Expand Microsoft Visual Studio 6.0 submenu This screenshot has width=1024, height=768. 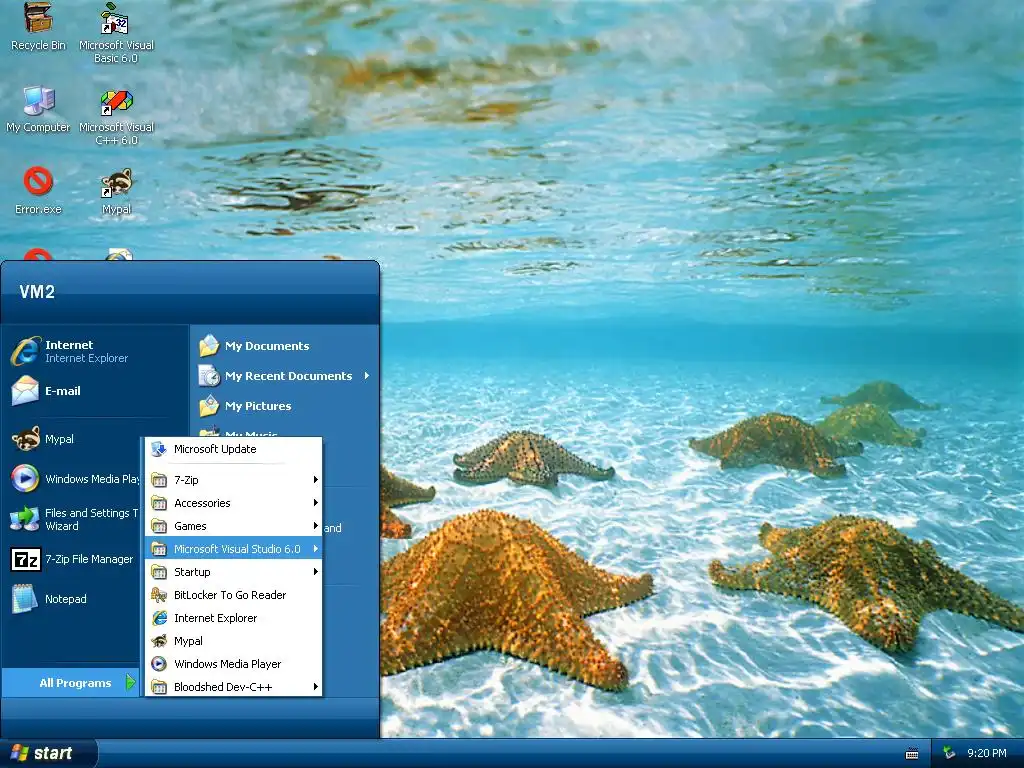point(233,549)
